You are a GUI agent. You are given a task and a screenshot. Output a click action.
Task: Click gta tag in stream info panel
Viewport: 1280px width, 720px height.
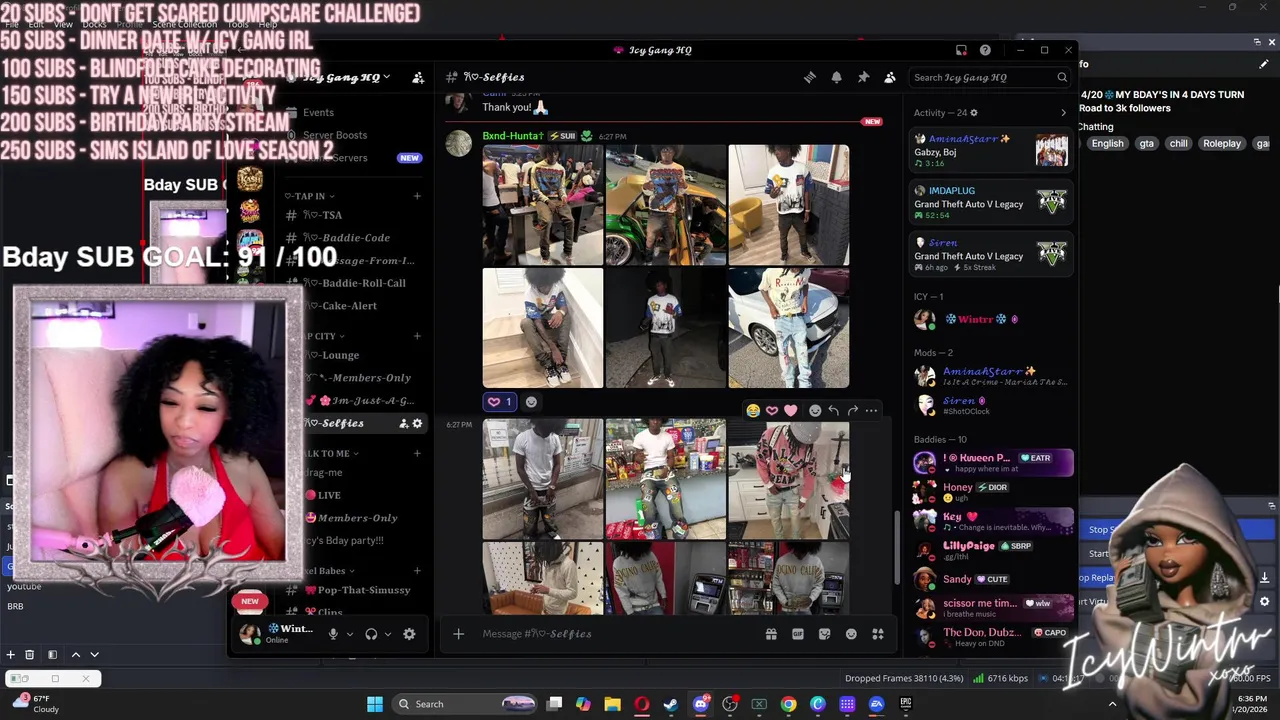point(1147,143)
